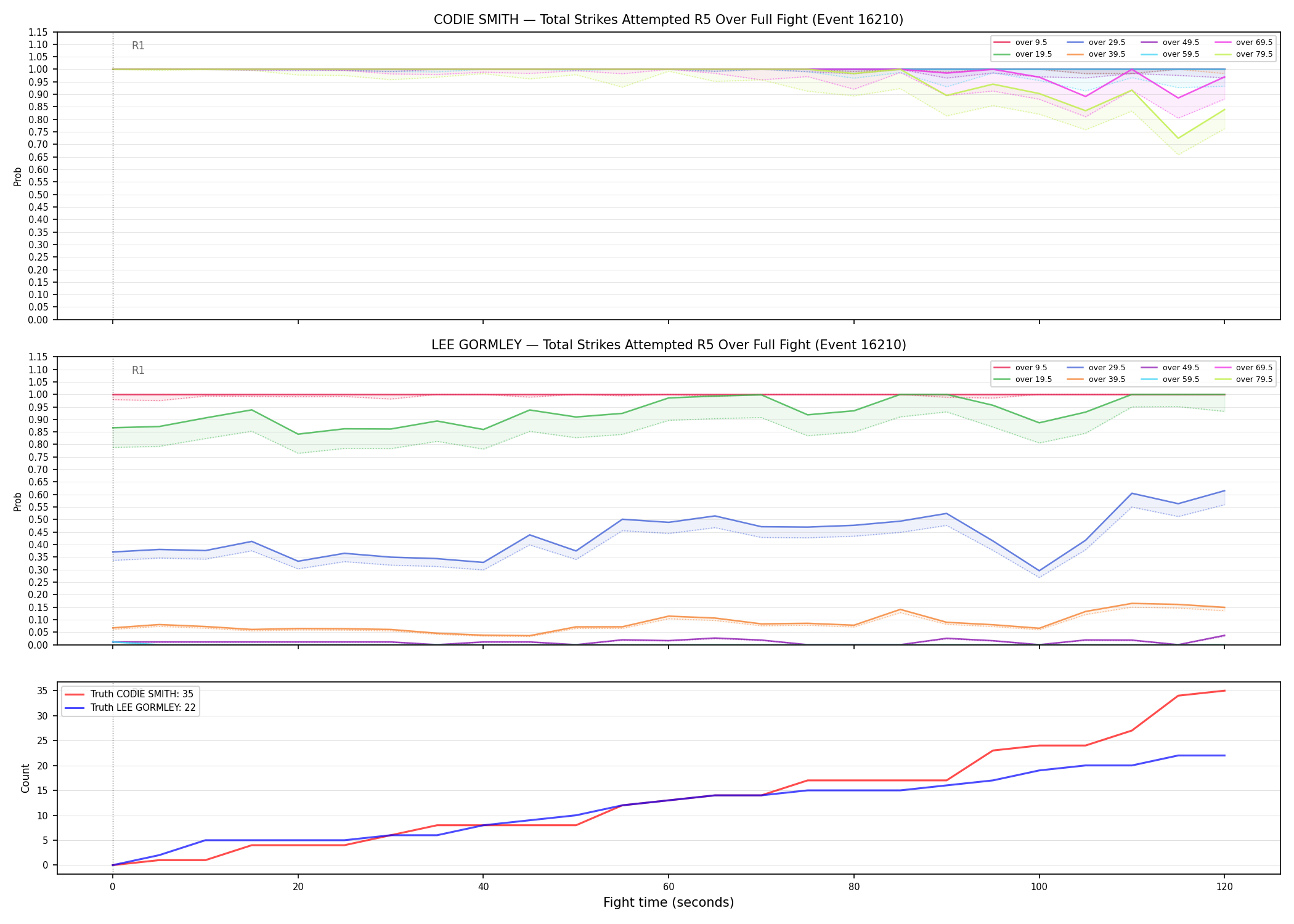Click 'Truth CODIE SMITH: 35' legend entry

pyautogui.click(x=129, y=694)
